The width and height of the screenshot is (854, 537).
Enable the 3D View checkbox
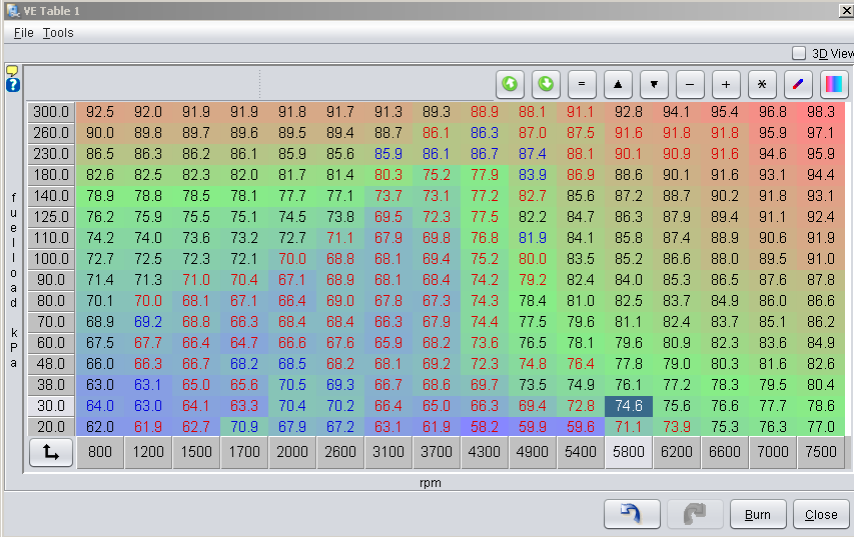(799, 53)
